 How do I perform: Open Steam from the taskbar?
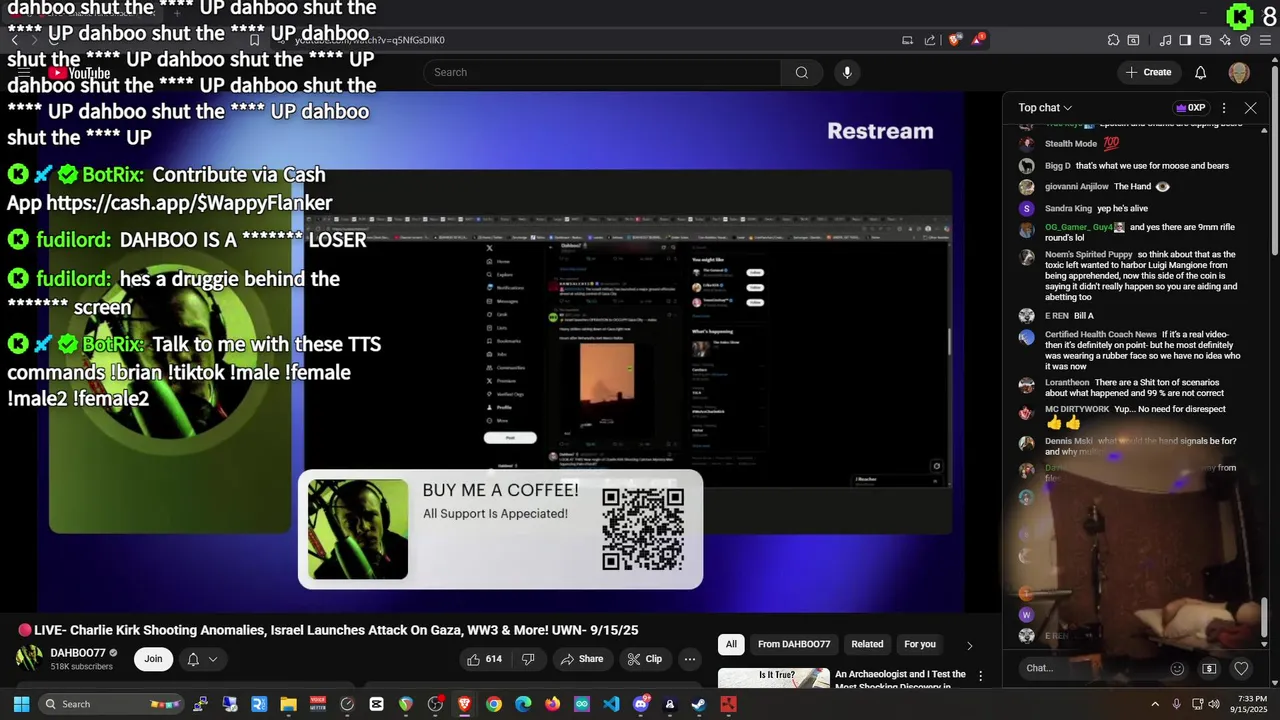698,704
